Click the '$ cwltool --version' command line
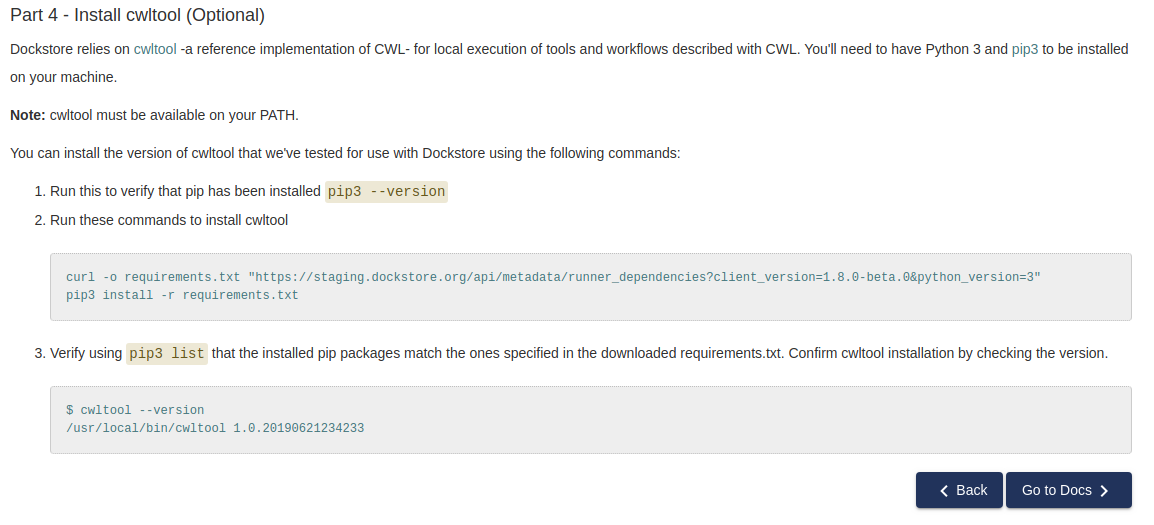The width and height of the screenshot is (1154, 525). tap(135, 410)
